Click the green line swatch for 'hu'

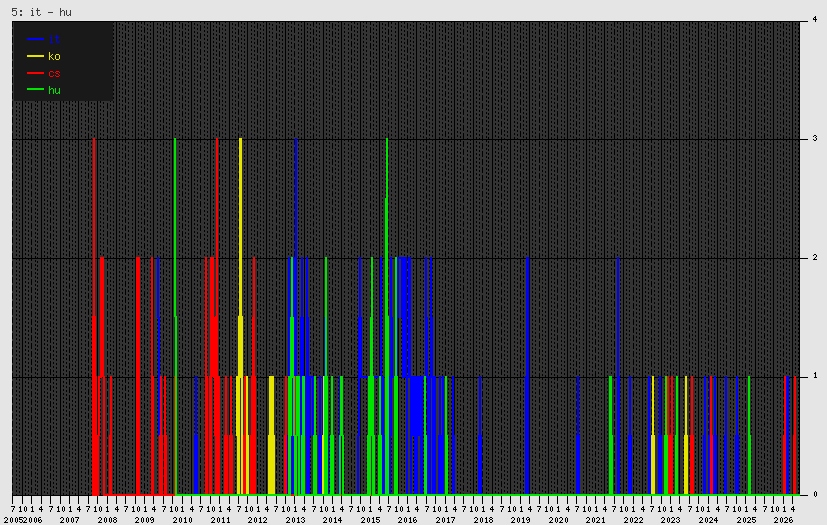35,90
